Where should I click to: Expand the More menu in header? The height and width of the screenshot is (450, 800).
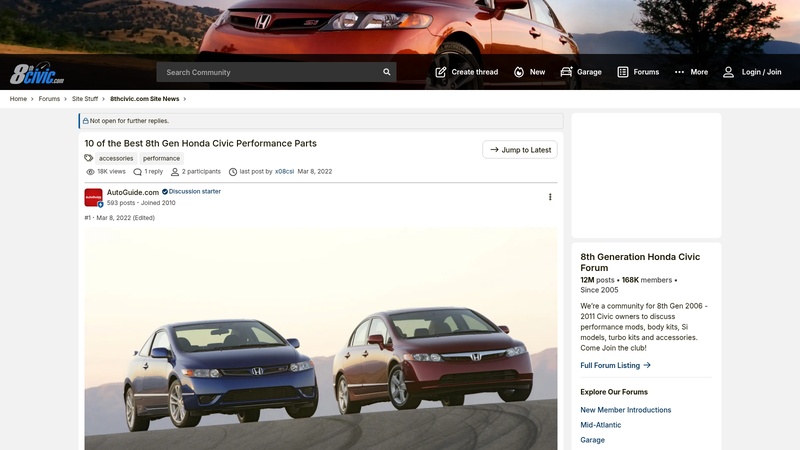click(x=691, y=72)
